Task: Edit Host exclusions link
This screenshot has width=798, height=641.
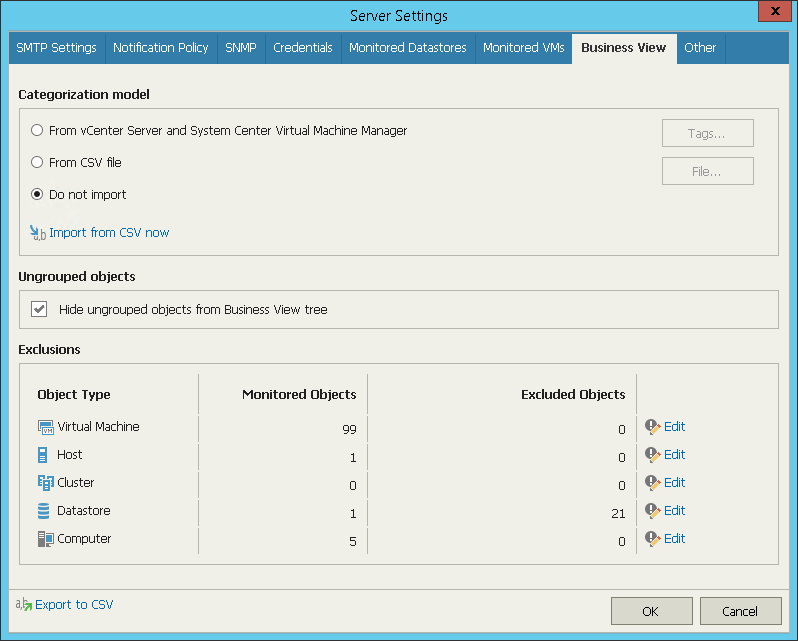Action: (675, 455)
